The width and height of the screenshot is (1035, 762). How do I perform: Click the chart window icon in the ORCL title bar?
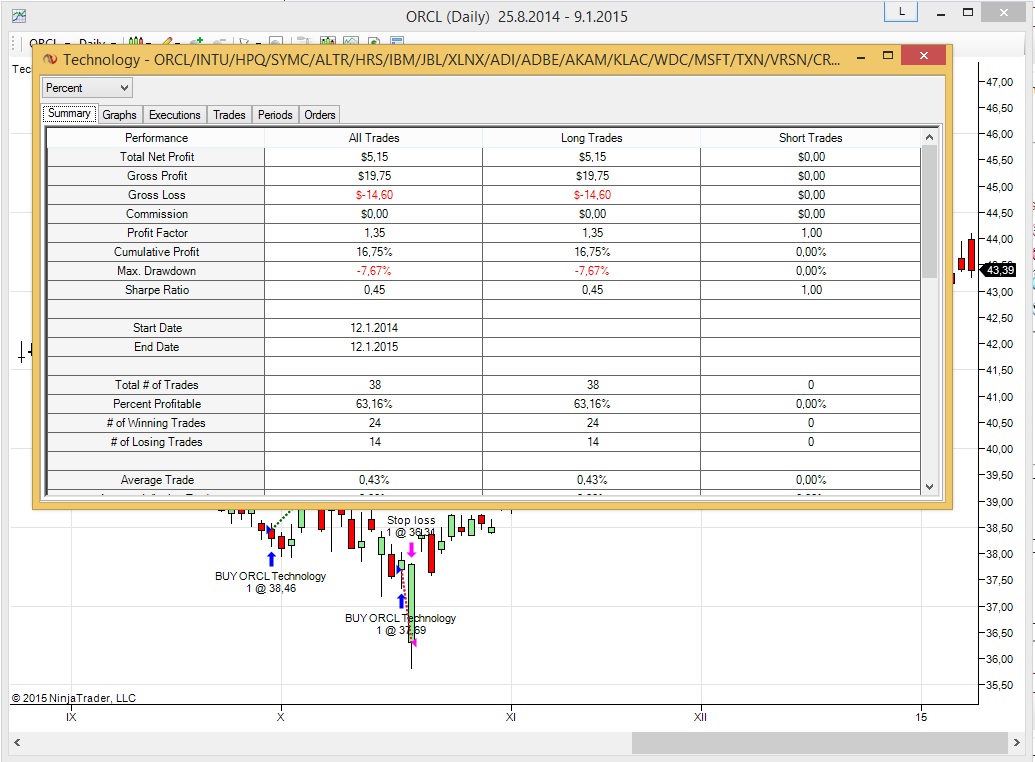pyautogui.click(x=18, y=16)
